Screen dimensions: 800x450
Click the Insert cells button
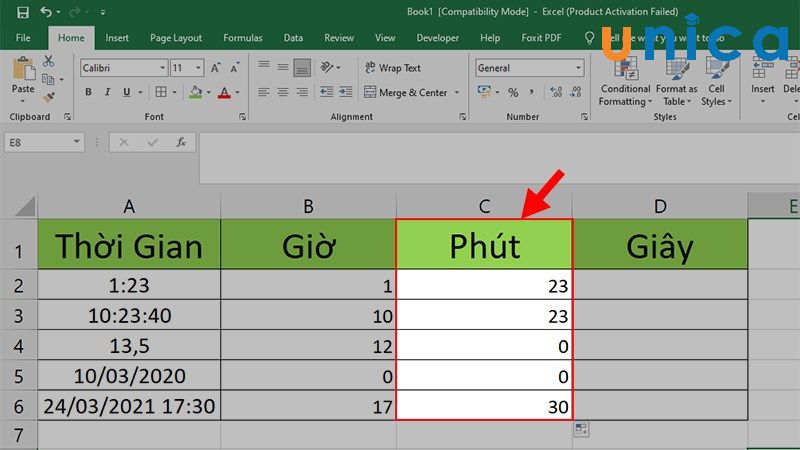763,82
